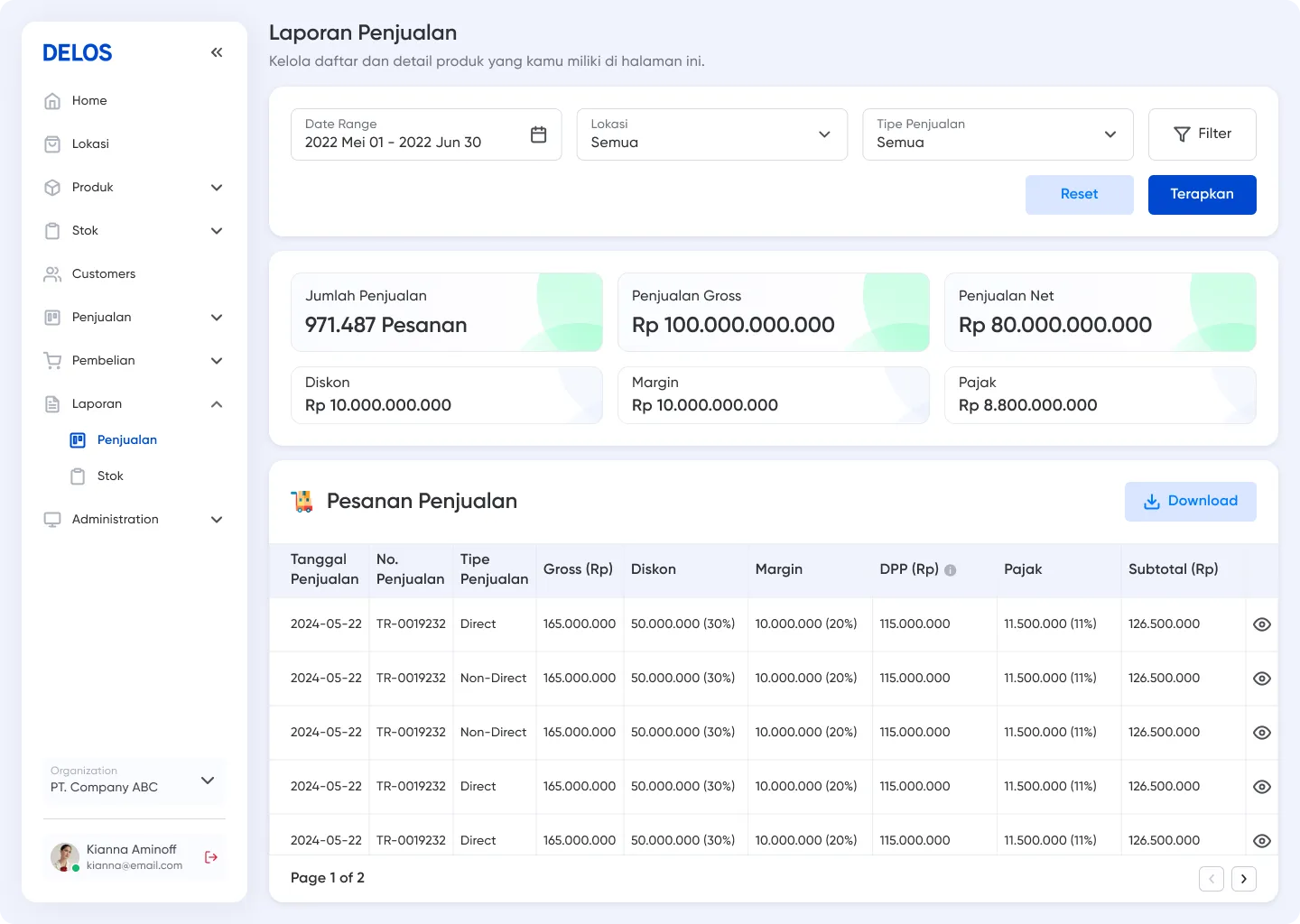
Task: Click the Customers icon in the sidebar
Action: pos(52,274)
